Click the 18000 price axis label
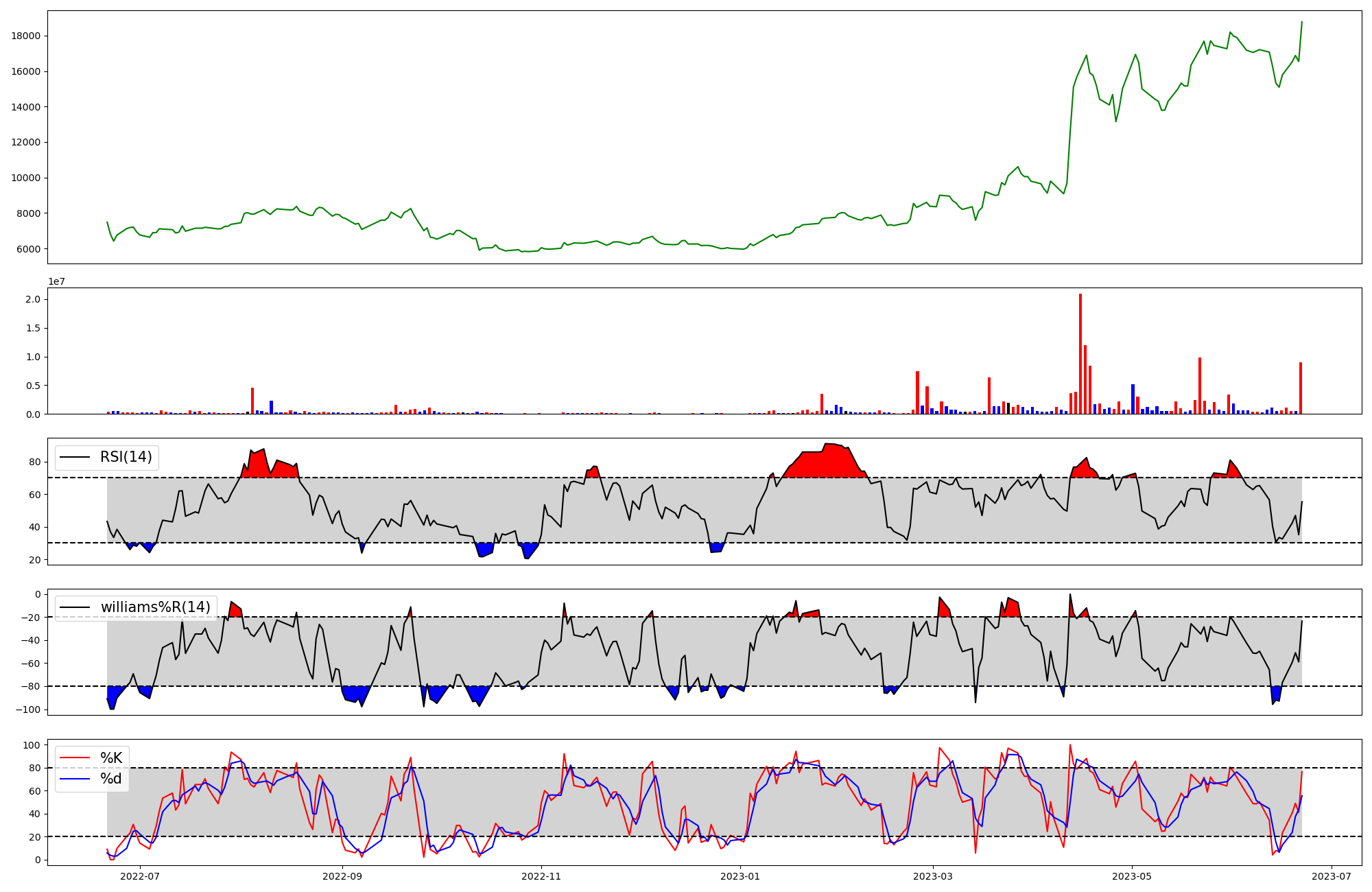 pos(26,36)
